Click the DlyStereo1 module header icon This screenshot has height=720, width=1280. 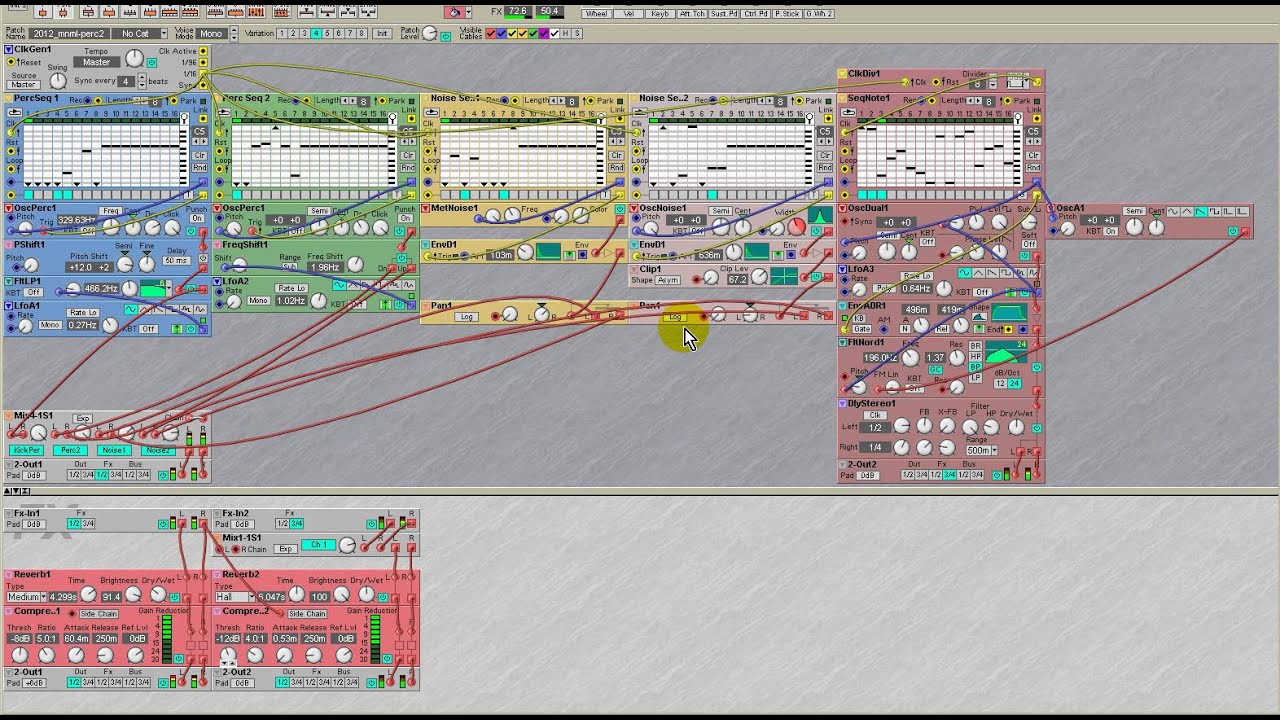tap(843, 404)
